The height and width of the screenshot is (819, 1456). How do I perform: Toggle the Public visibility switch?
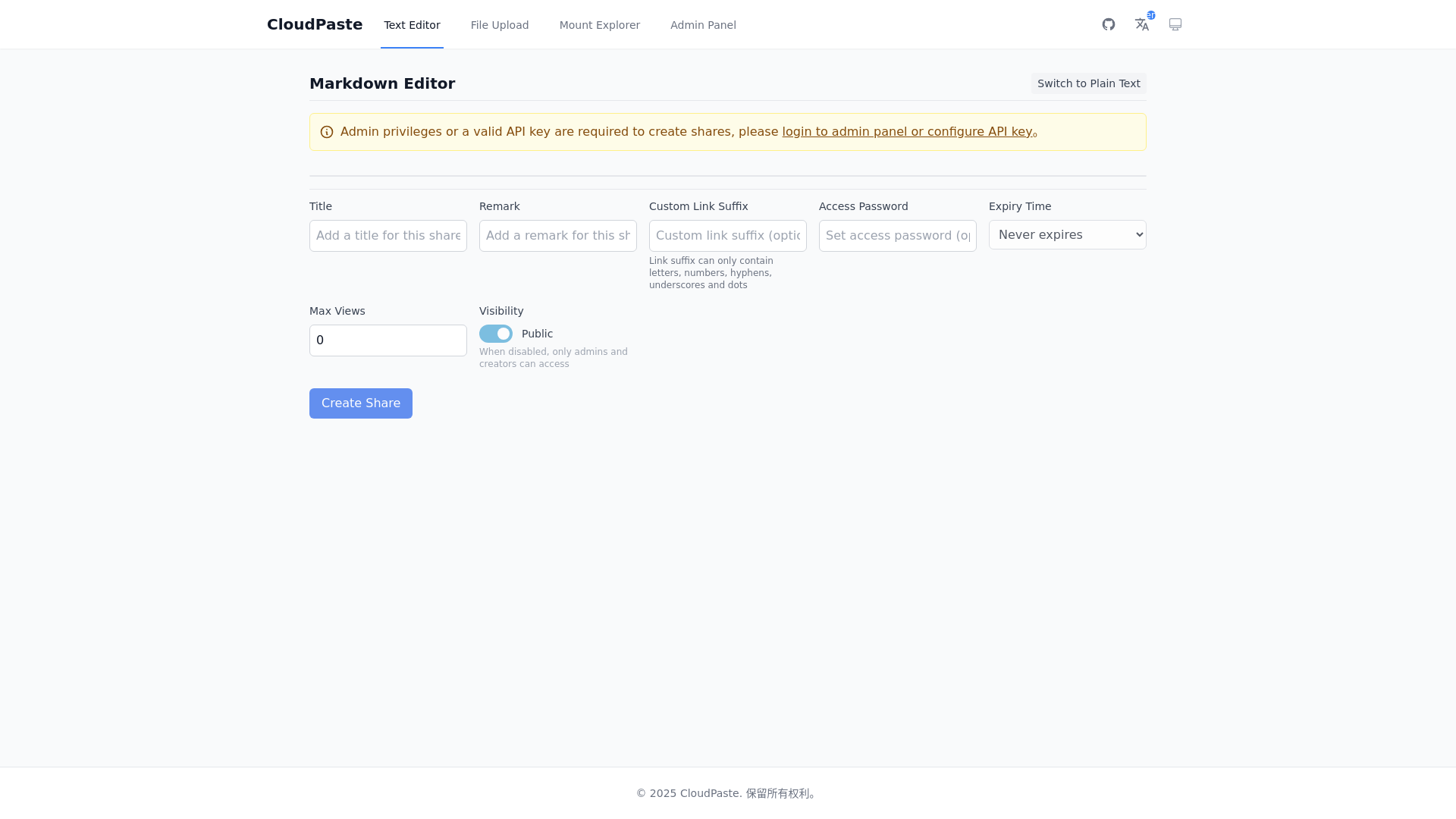pos(496,334)
